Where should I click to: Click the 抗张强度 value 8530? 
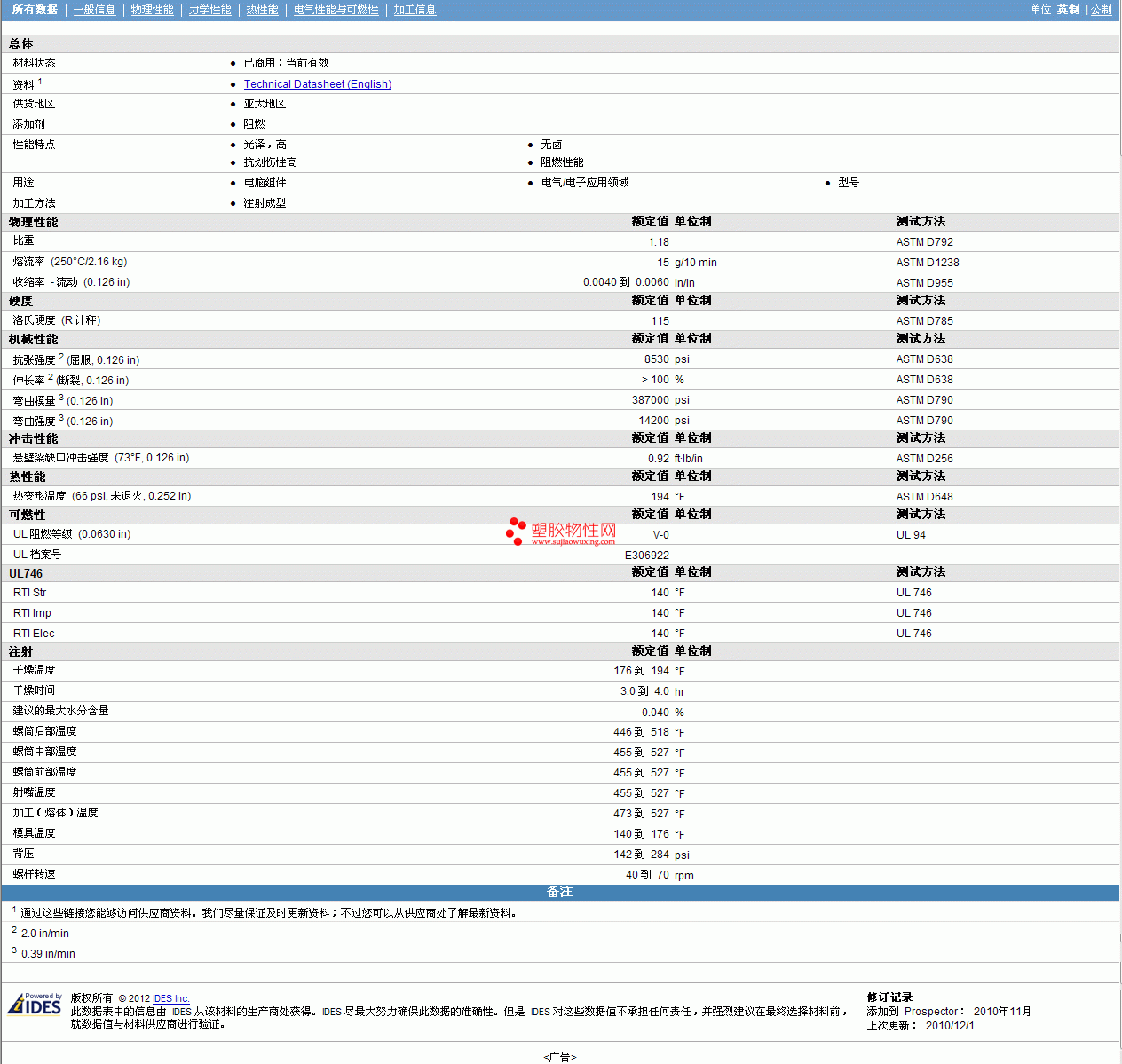point(657,359)
